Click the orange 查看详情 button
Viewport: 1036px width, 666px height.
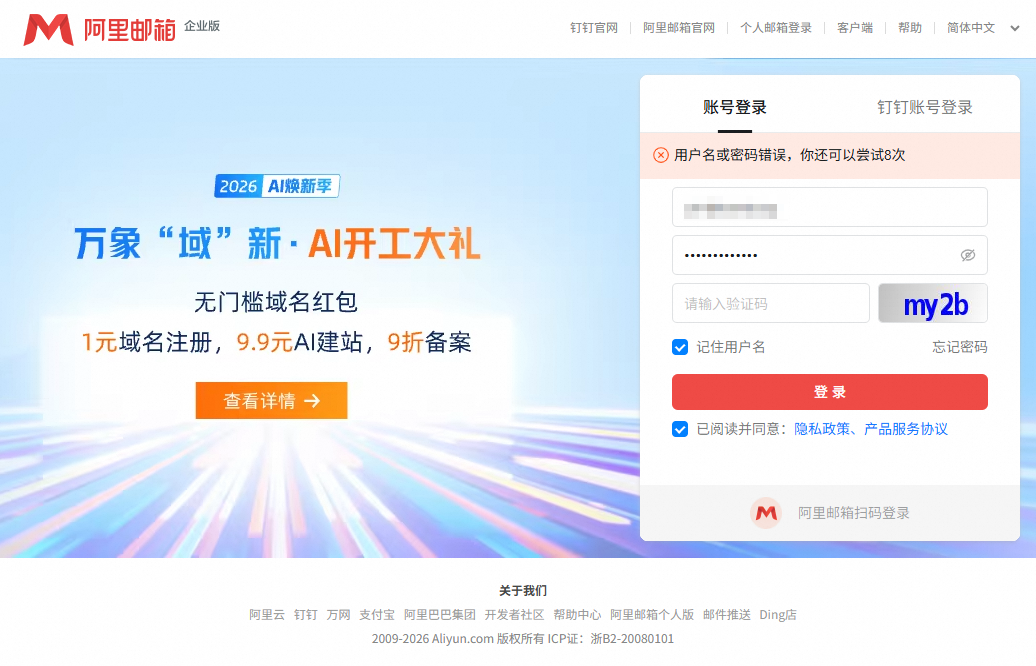coord(272,400)
